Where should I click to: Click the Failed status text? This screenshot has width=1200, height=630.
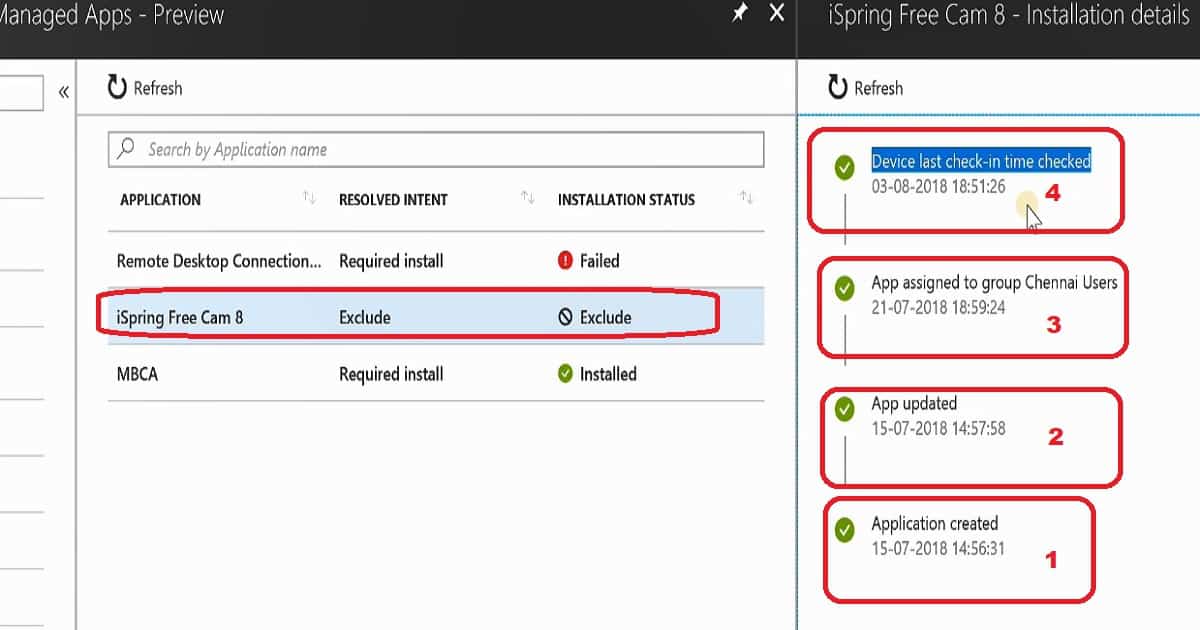pos(600,261)
